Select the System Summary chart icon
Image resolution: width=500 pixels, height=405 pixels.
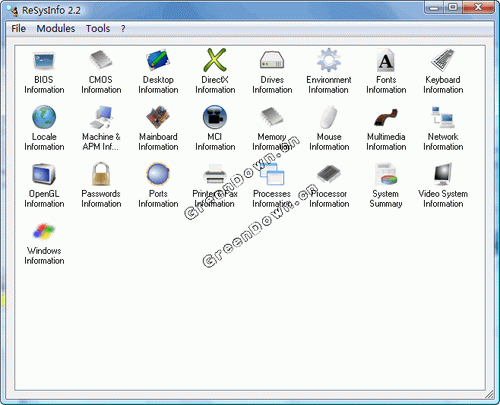click(x=386, y=174)
